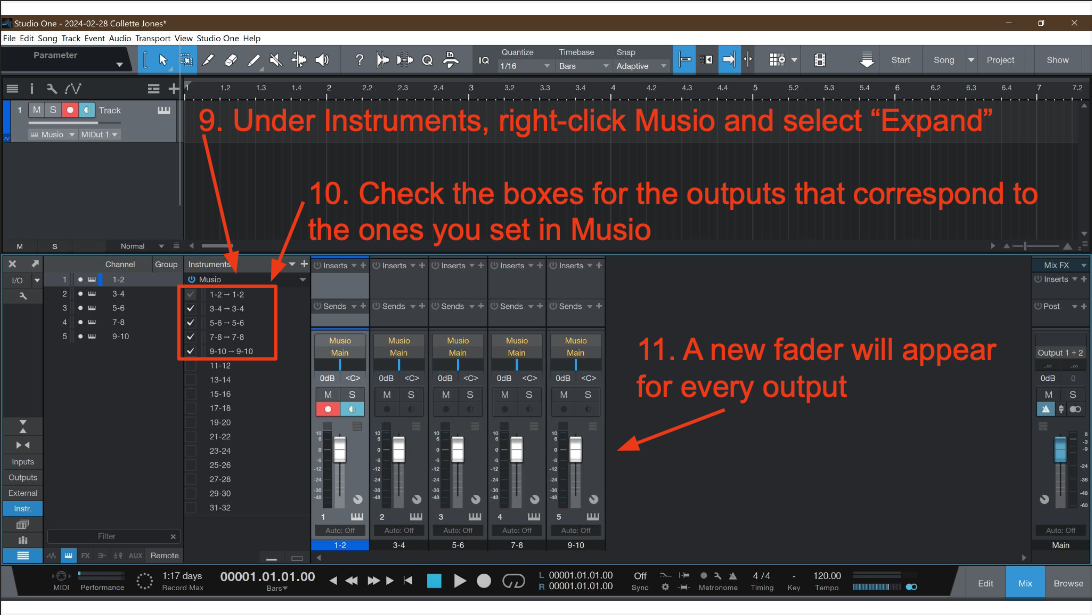Click the track list icon above the tracks
The height and width of the screenshot is (615, 1092).
pos(13,88)
